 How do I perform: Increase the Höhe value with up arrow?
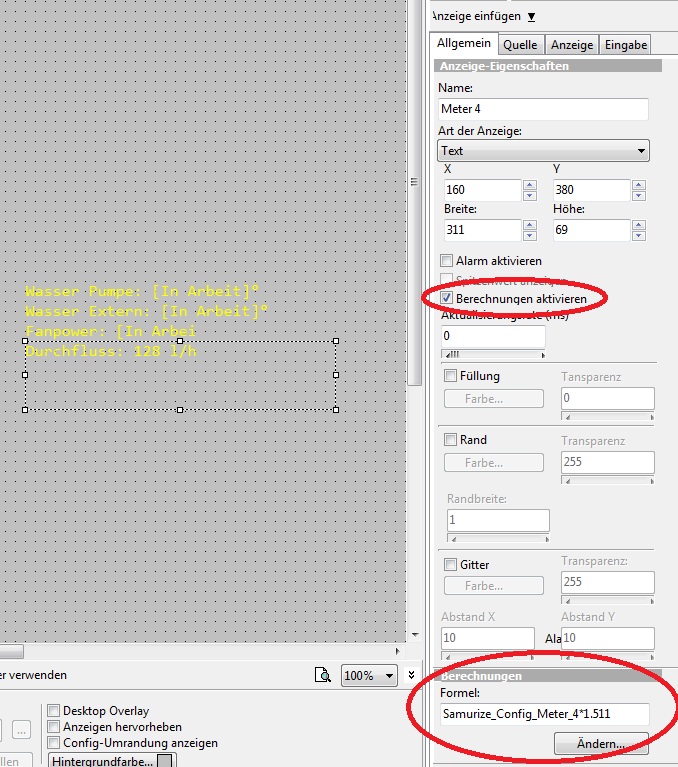638,225
